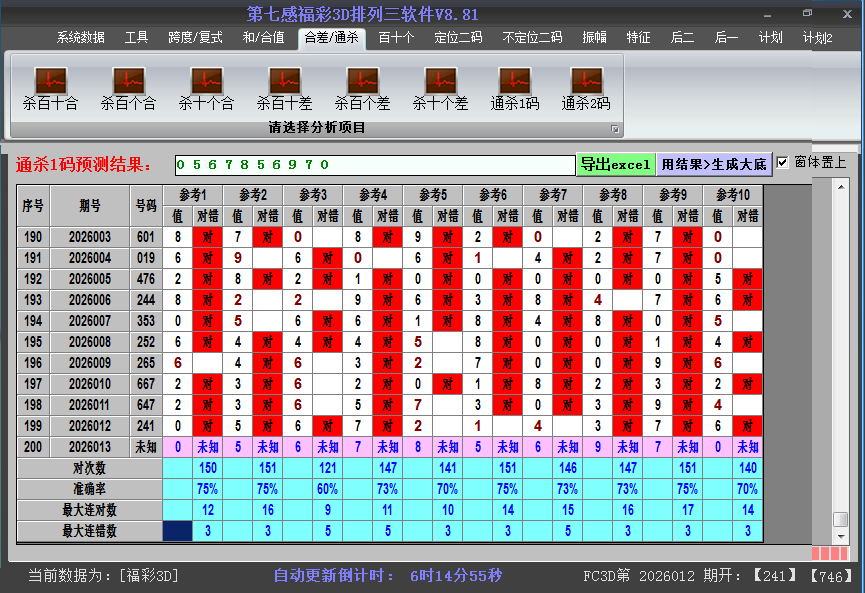The width and height of the screenshot is (865, 593).
Task: Go to the 定位二码 tab
Action: tap(458, 38)
